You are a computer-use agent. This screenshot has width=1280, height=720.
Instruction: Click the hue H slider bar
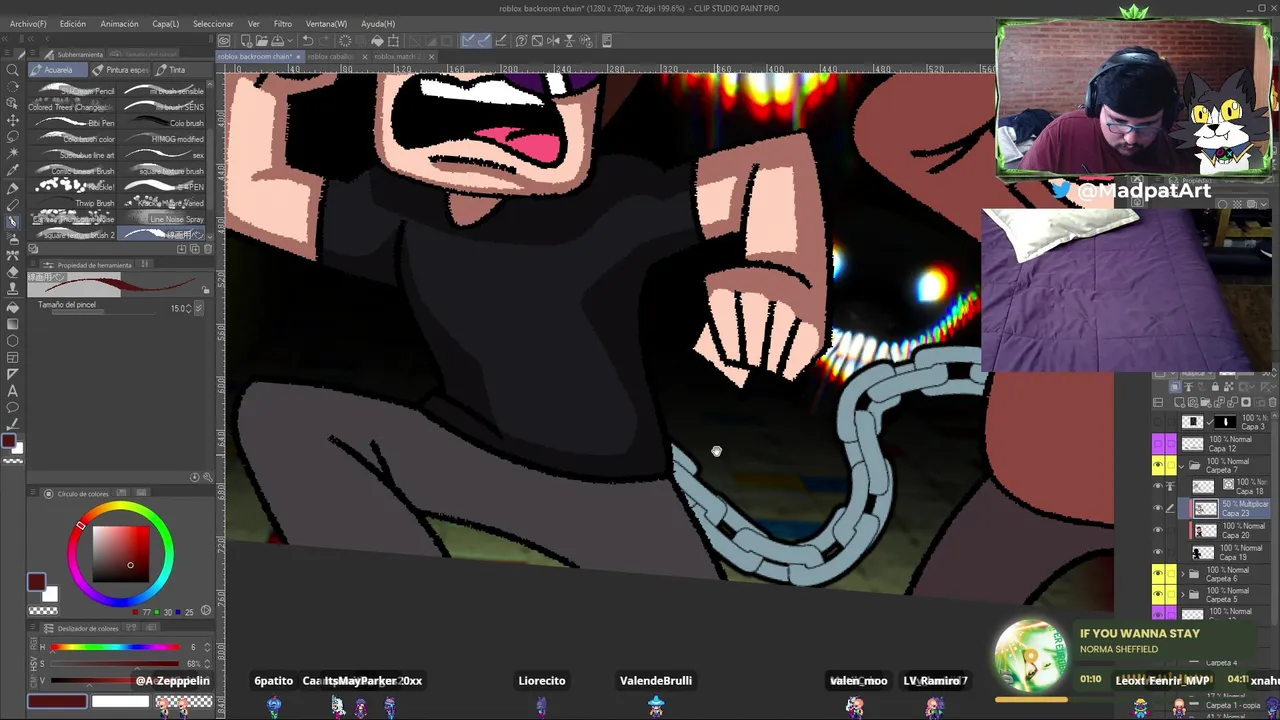coord(115,647)
